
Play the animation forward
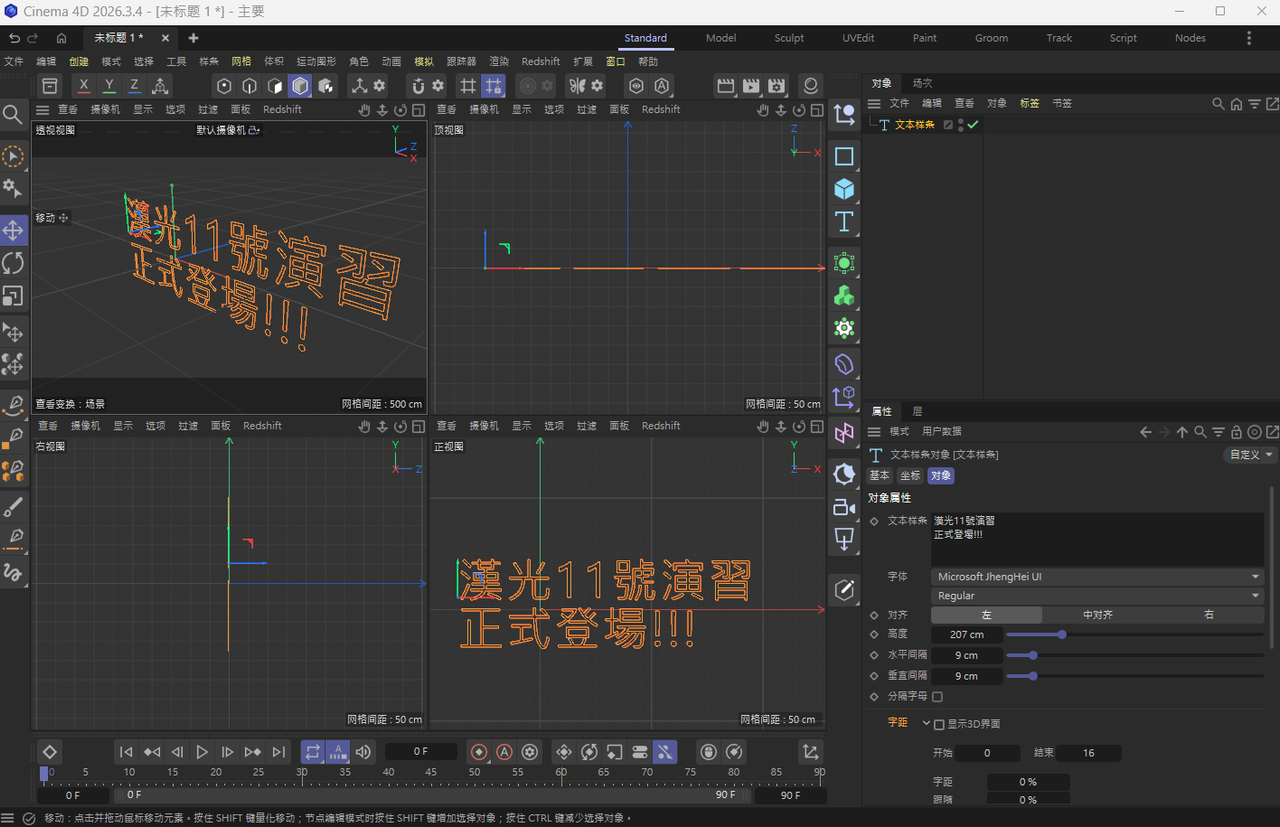(202, 752)
